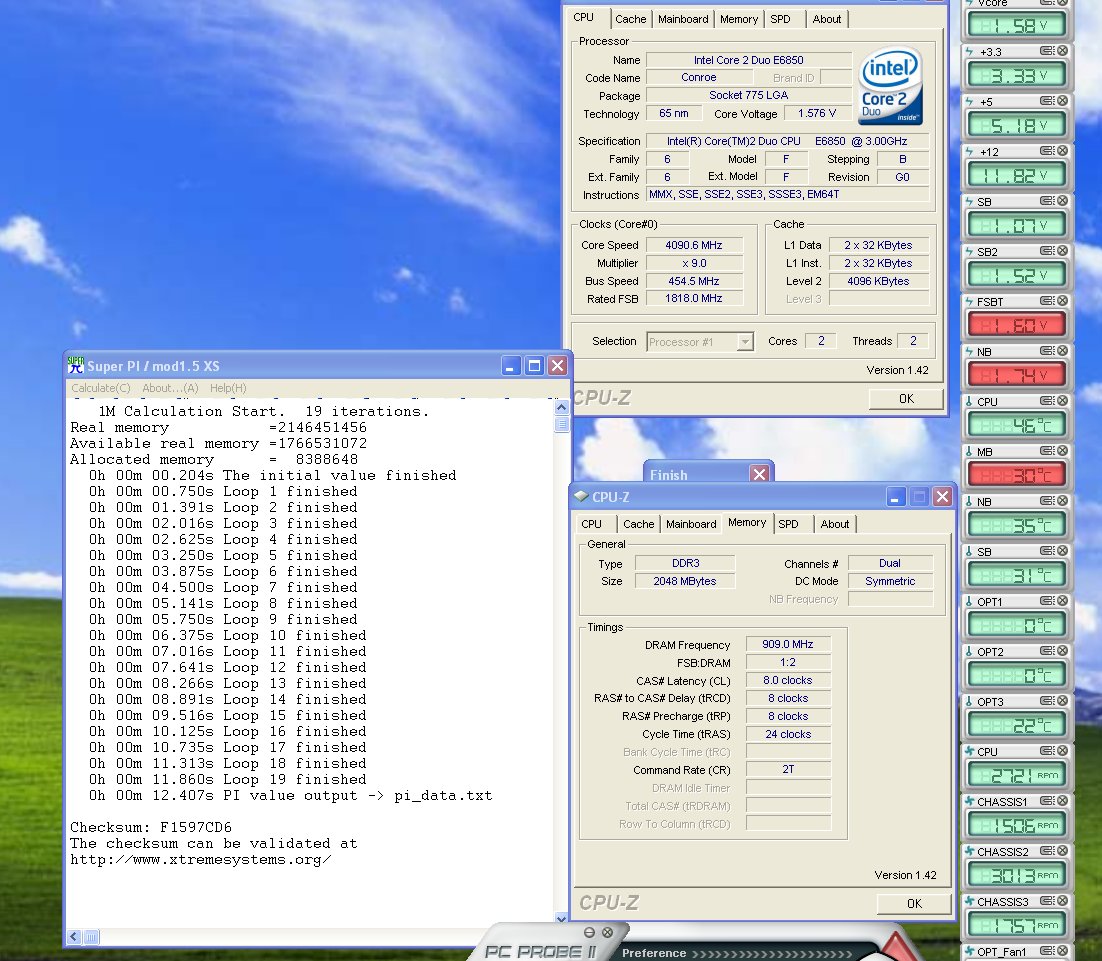This screenshot has width=1102, height=961.
Task: Open the Calculate(C) menu in Super PI
Action: [101, 388]
